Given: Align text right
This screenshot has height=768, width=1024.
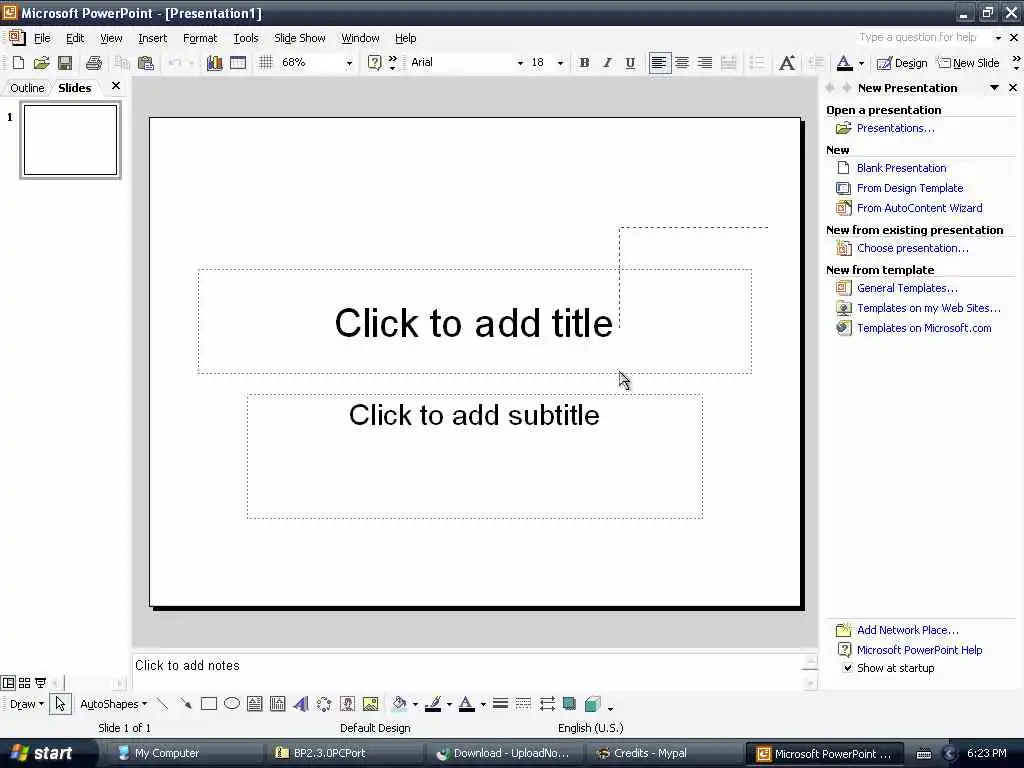Looking at the screenshot, I should coord(705,63).
